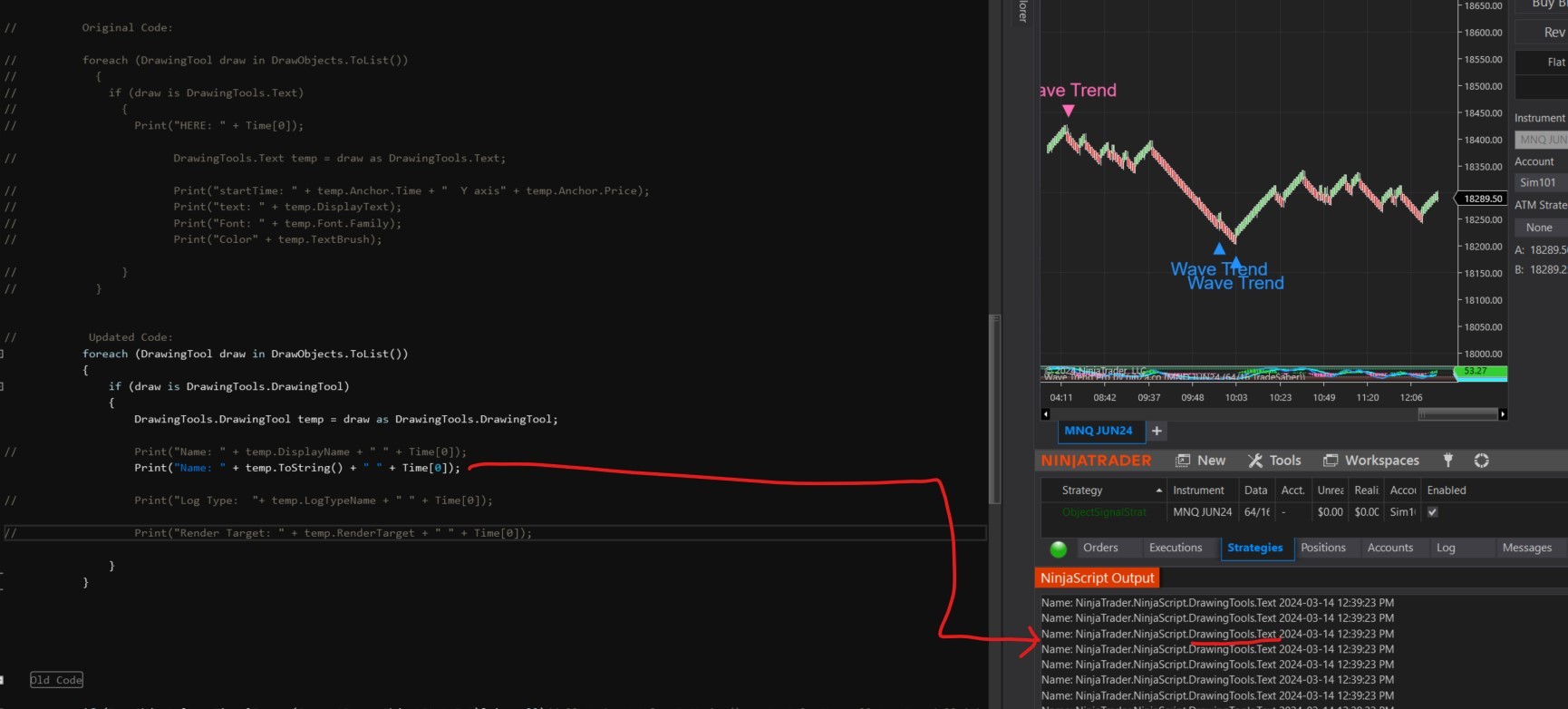Click the 'if (draw is DrawingTools.DrawingTool)' line
This screenshot has height=709, width=1568.
[228, 386]
